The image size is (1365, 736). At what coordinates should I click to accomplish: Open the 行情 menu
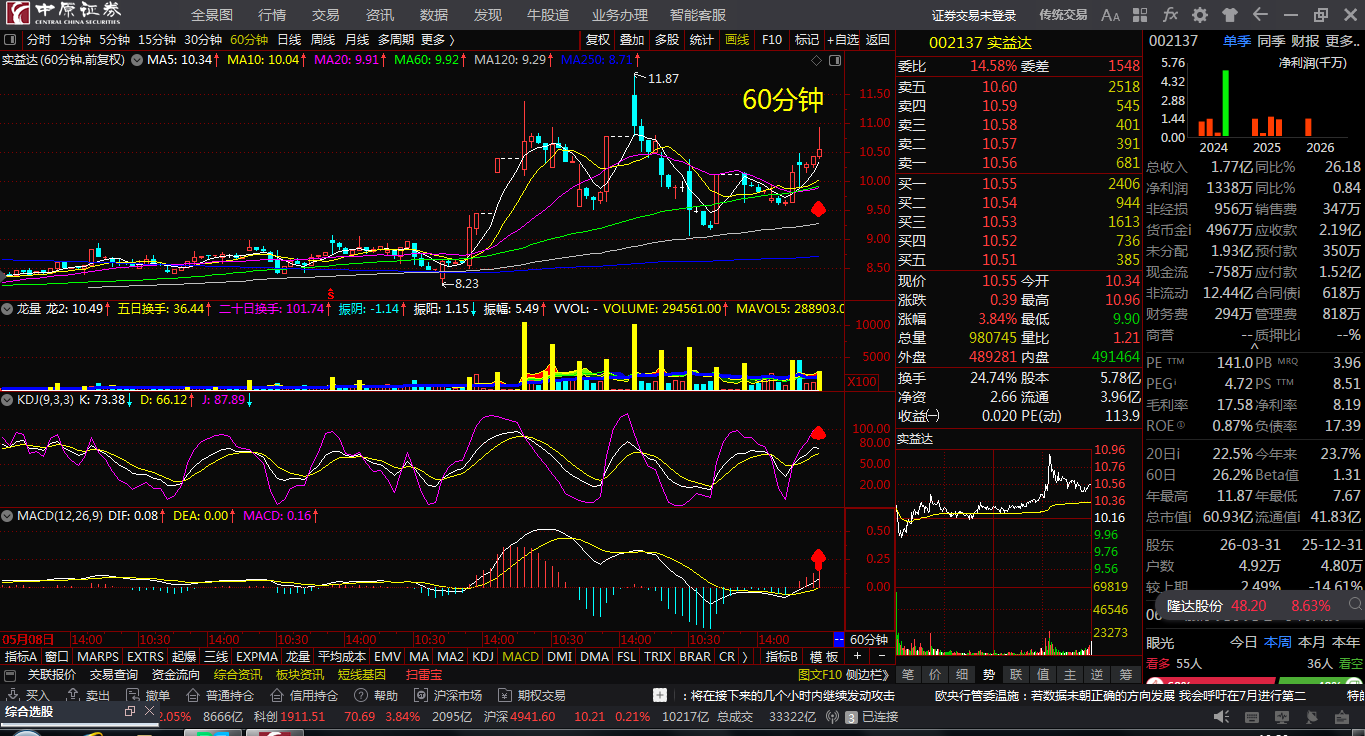(272, 15)
